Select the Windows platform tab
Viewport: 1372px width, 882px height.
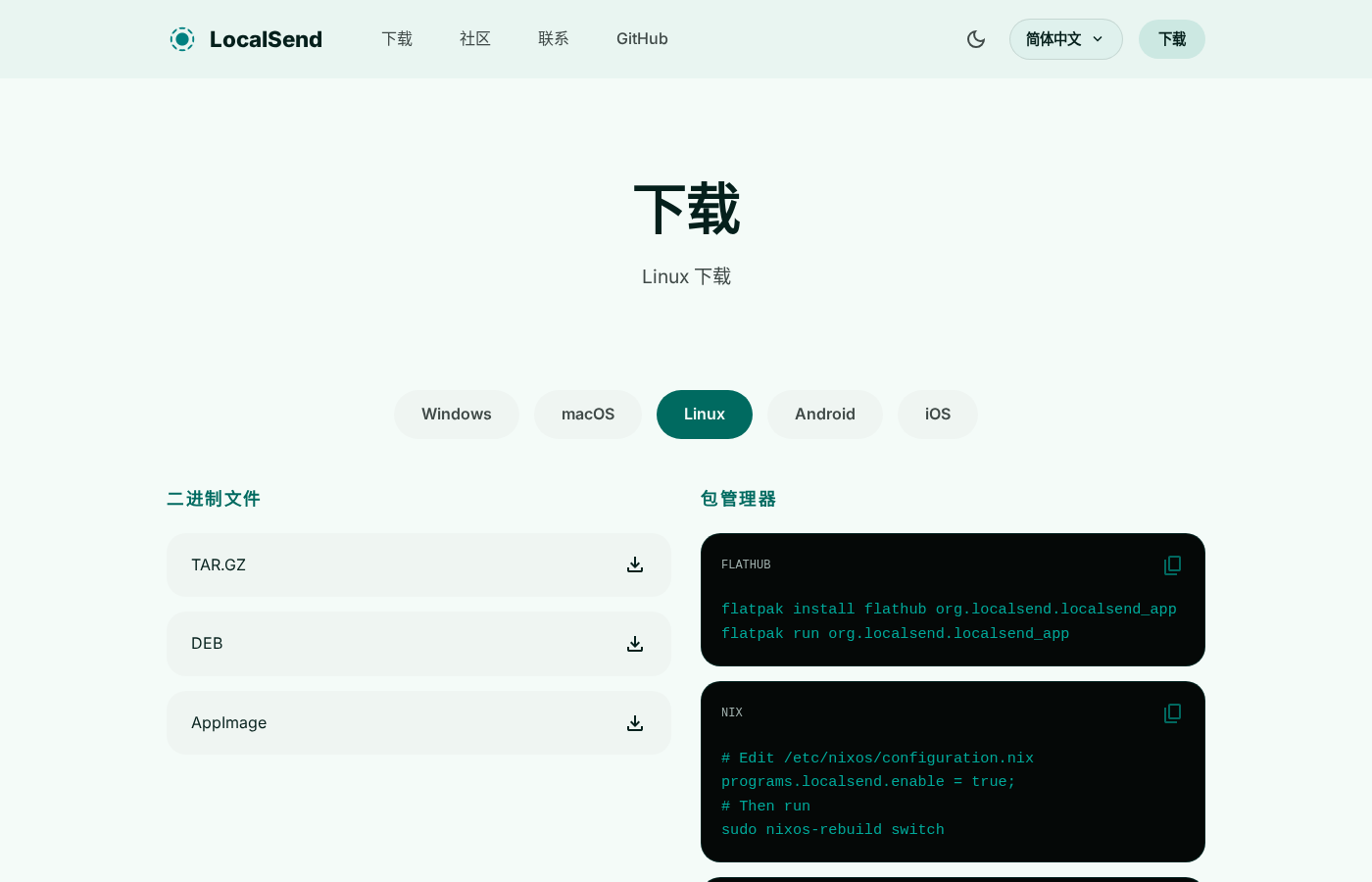point(457,415)
